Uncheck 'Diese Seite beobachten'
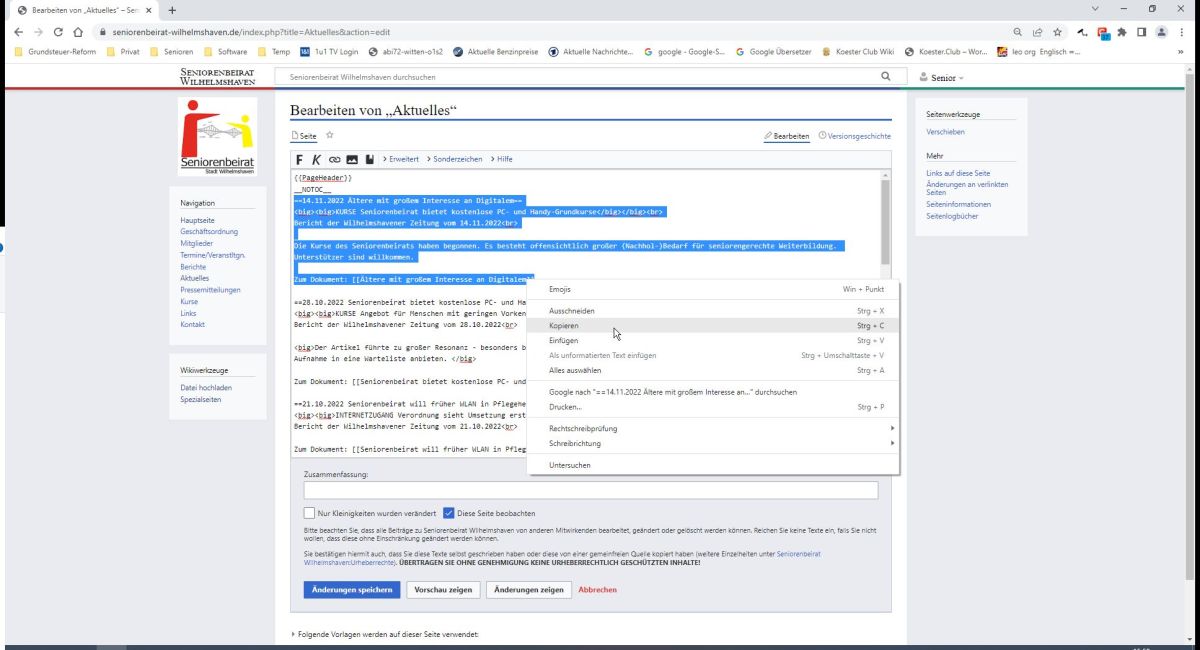1200x650 pixels. point(449,513)
